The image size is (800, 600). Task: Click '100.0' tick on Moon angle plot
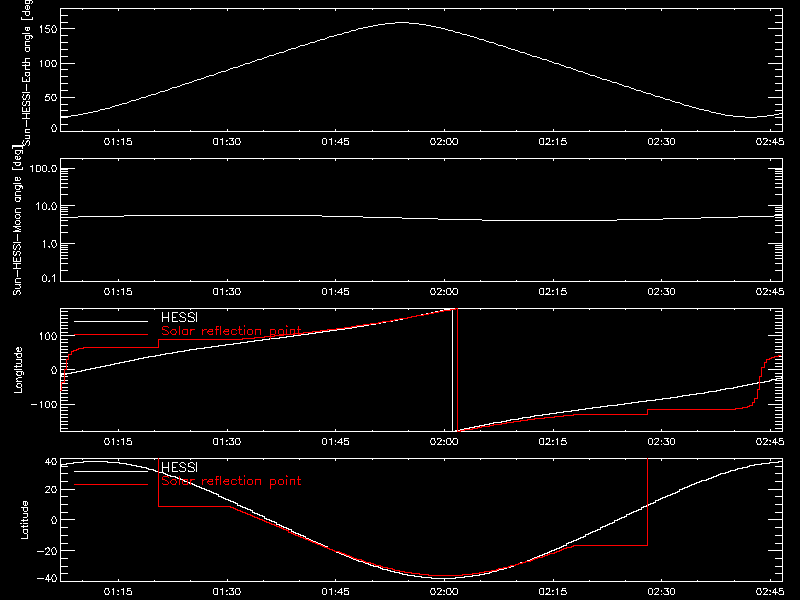43,169
